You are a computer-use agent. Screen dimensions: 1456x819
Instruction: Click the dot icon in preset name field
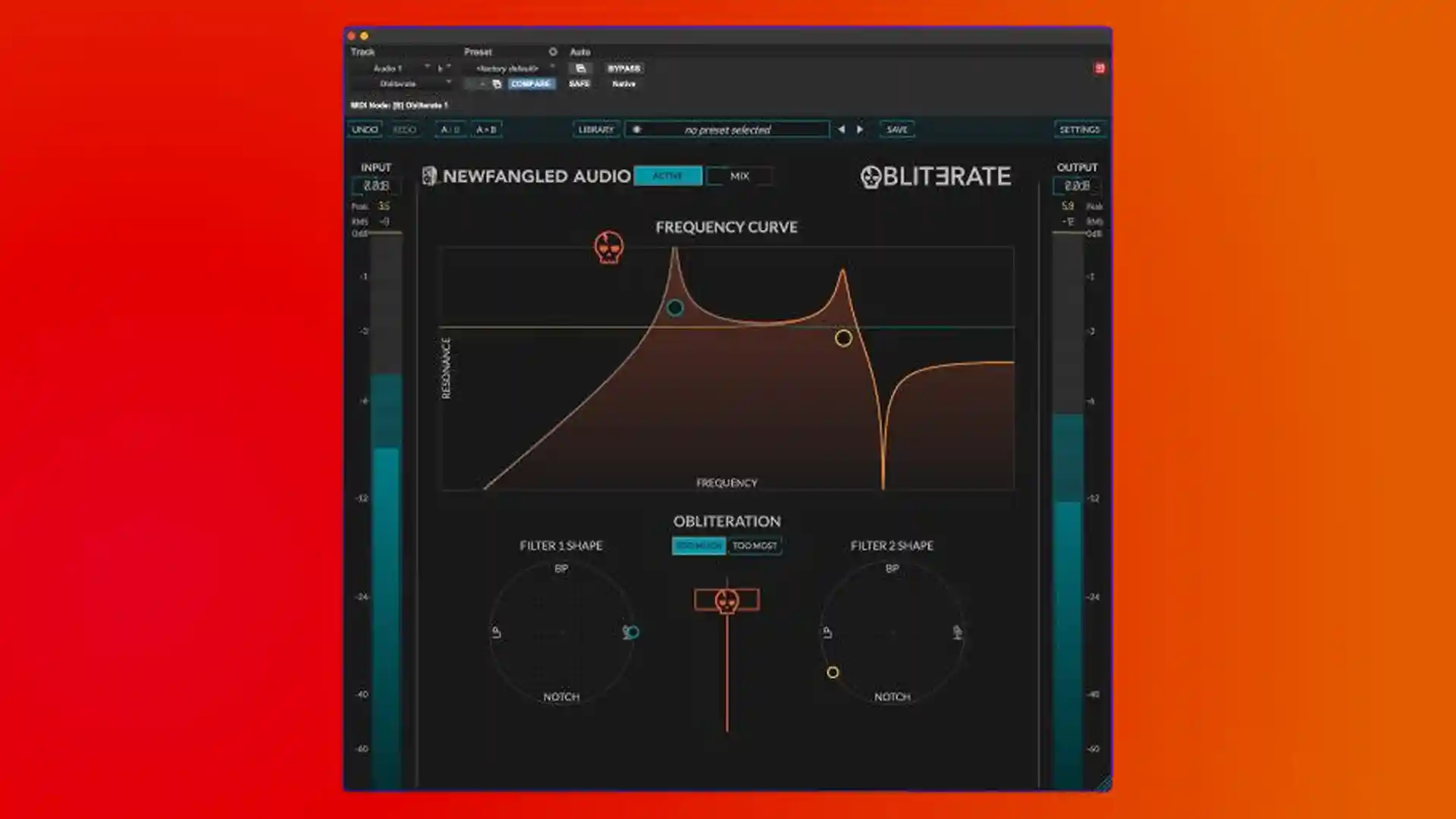point(637,130)
